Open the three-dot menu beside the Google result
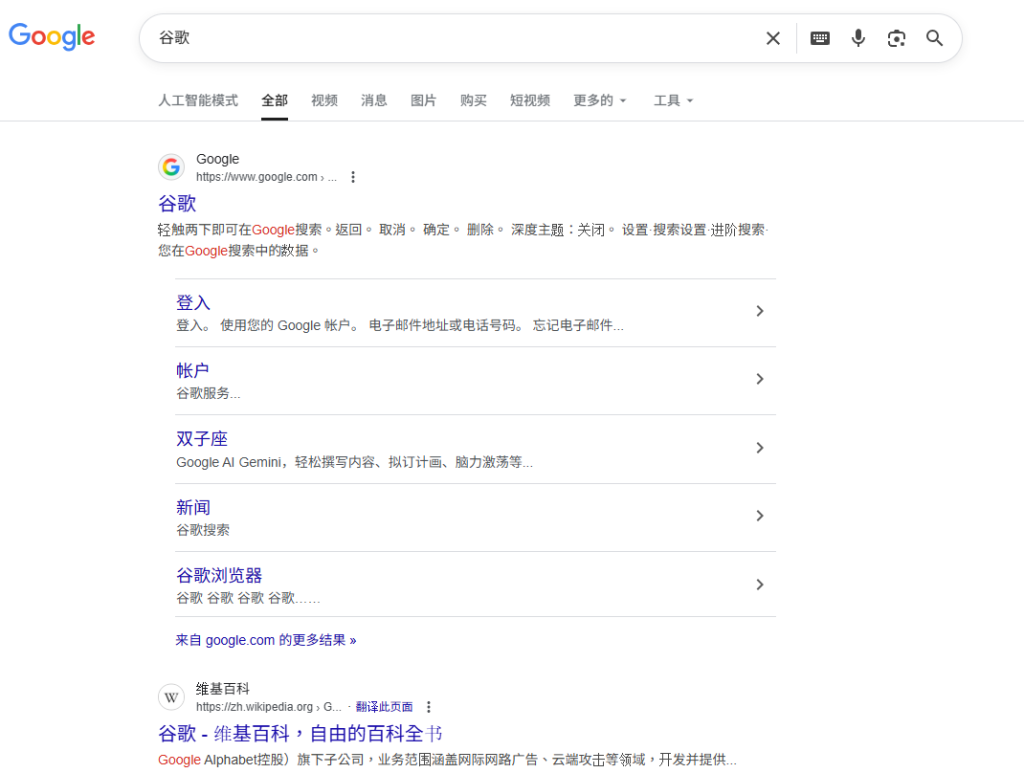The image size is (1024, 773). pos(353,176)
